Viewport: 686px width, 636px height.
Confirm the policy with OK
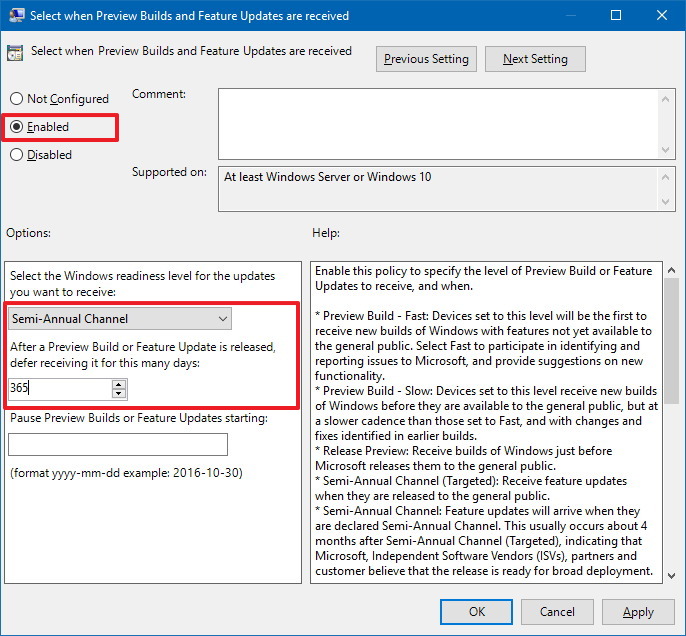point(476,612)
